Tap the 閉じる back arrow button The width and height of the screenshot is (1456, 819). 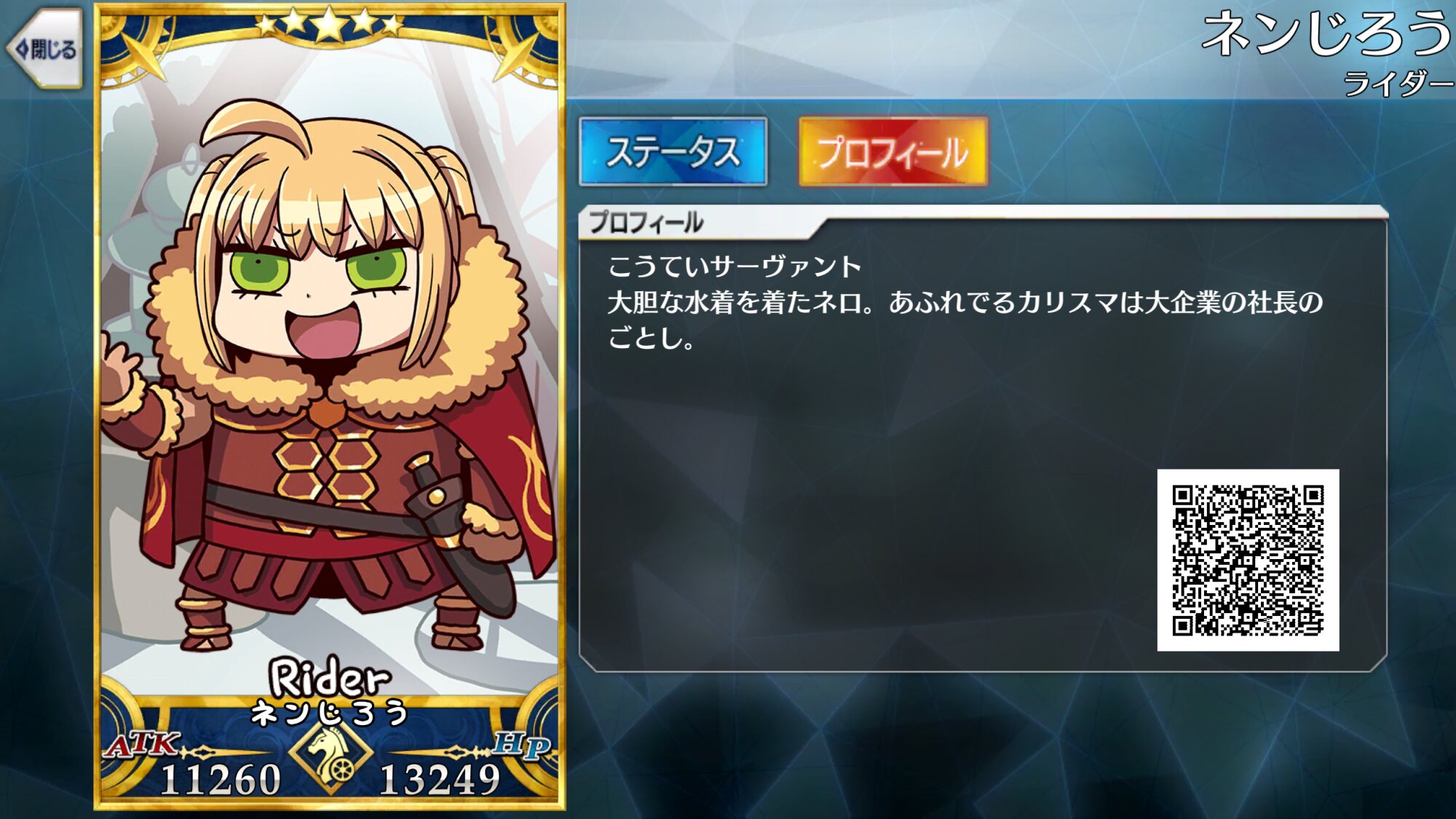point(44,49)
